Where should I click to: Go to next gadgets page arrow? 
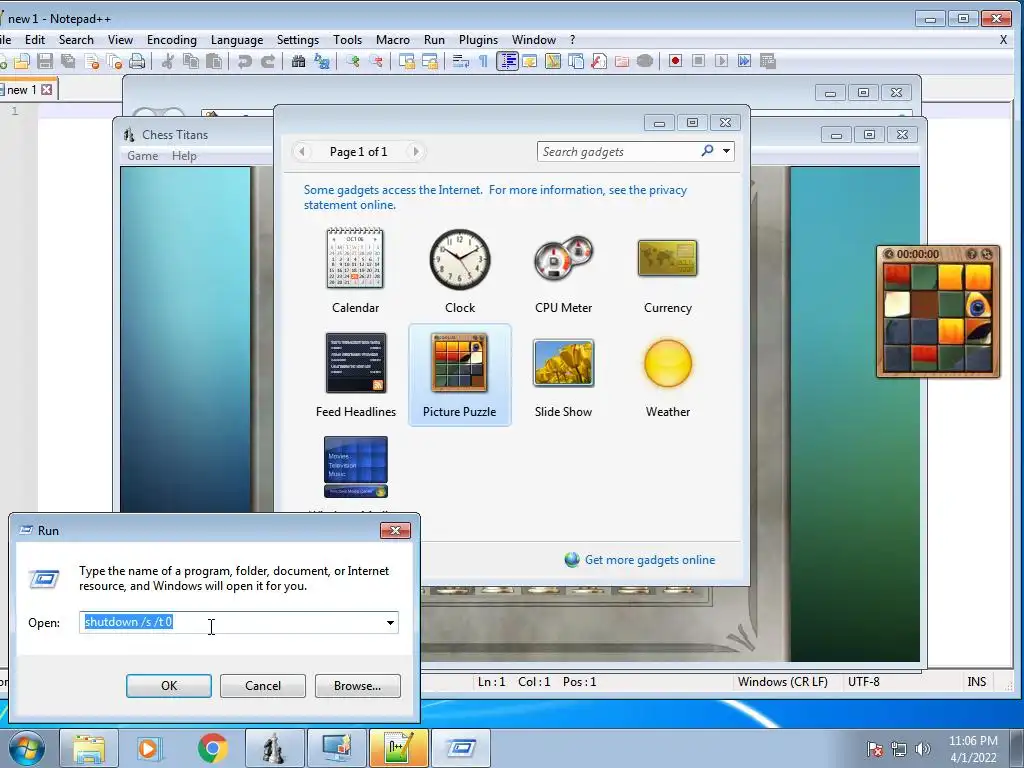415,152
